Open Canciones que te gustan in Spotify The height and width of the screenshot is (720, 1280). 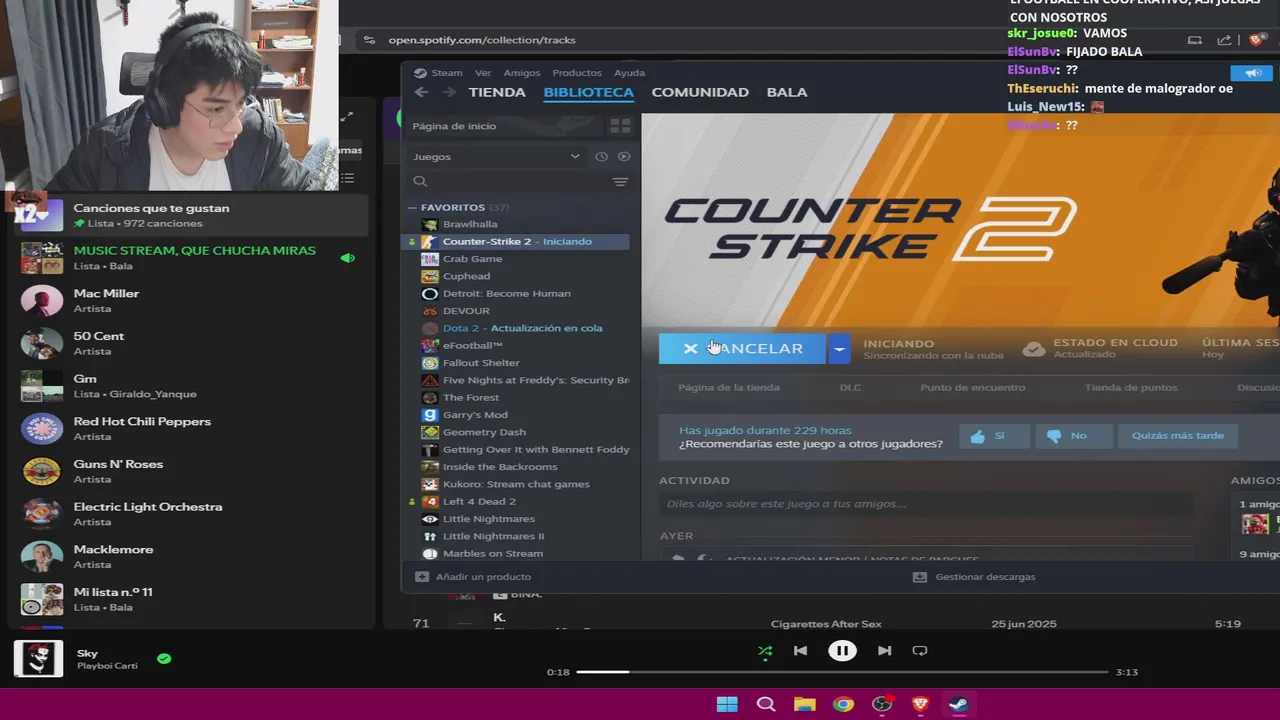[x=190, y=215]
